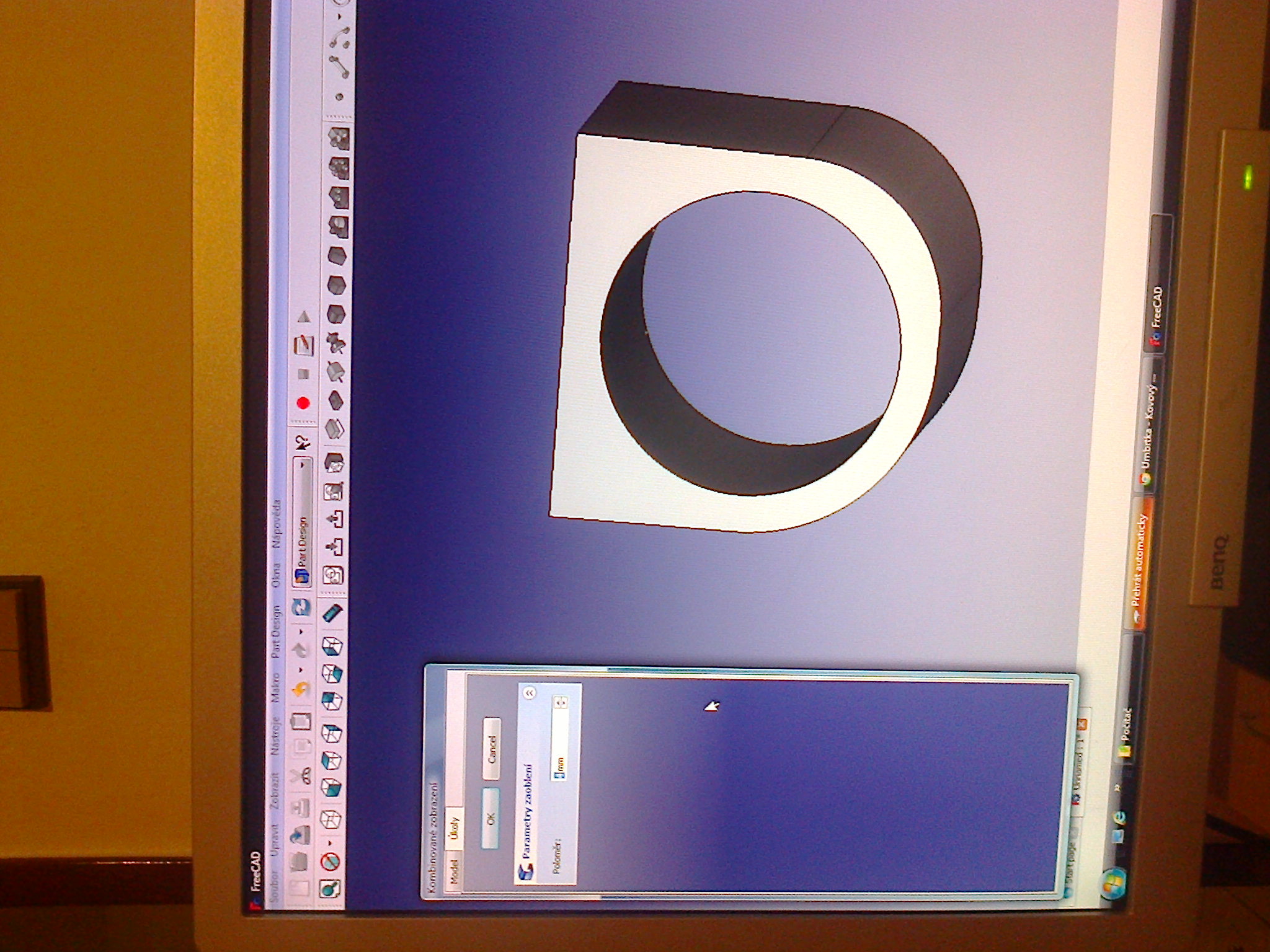
Task: Close the Unnamed : 1 document tab
Action: tap(1082, 723)
